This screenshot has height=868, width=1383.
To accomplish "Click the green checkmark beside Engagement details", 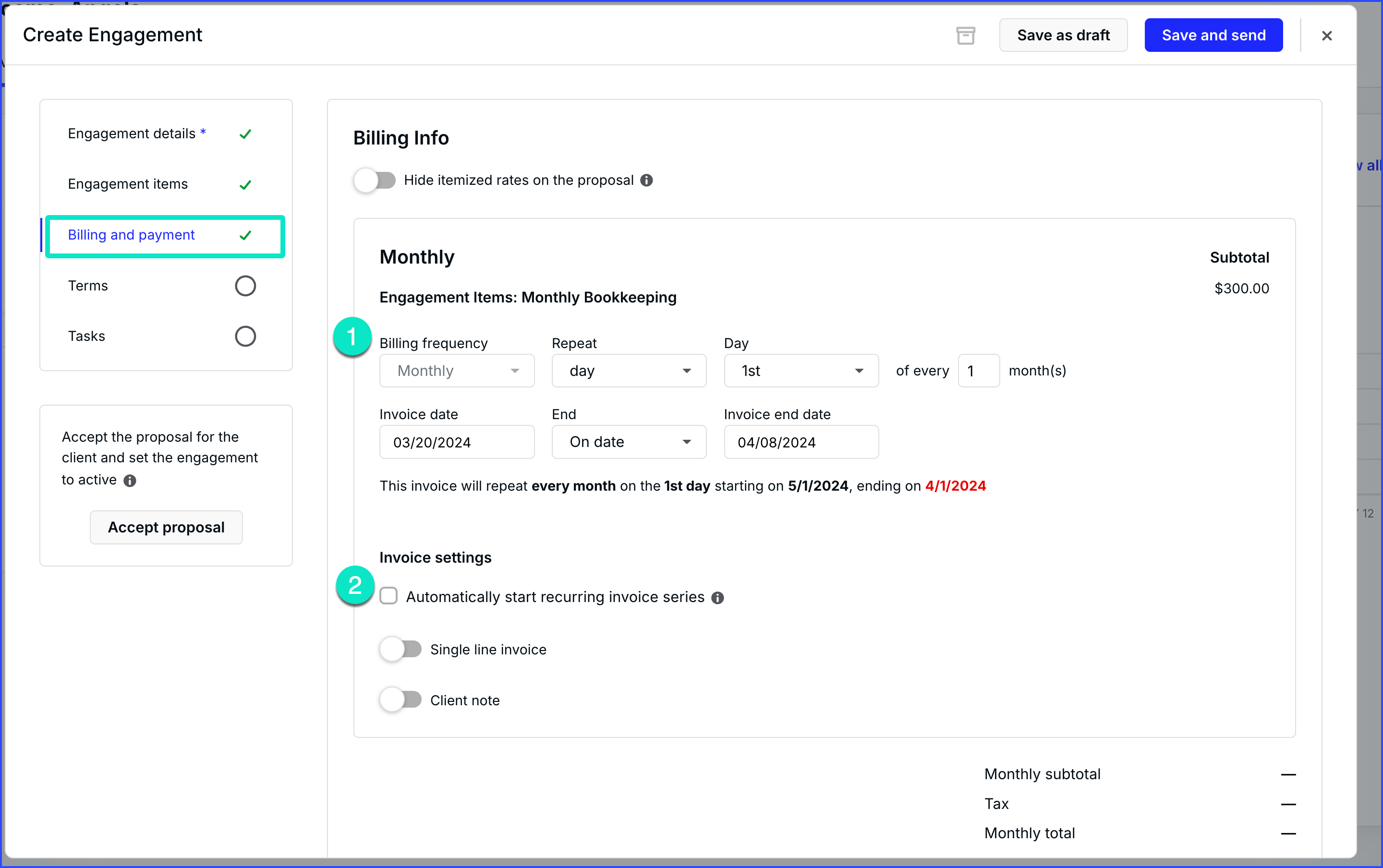I will (x=246, y=134).
